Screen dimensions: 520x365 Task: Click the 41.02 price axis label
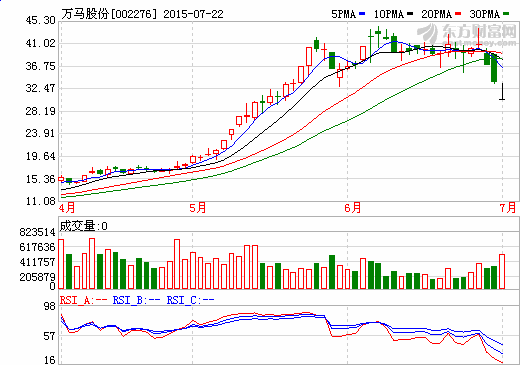coord(41,43)
